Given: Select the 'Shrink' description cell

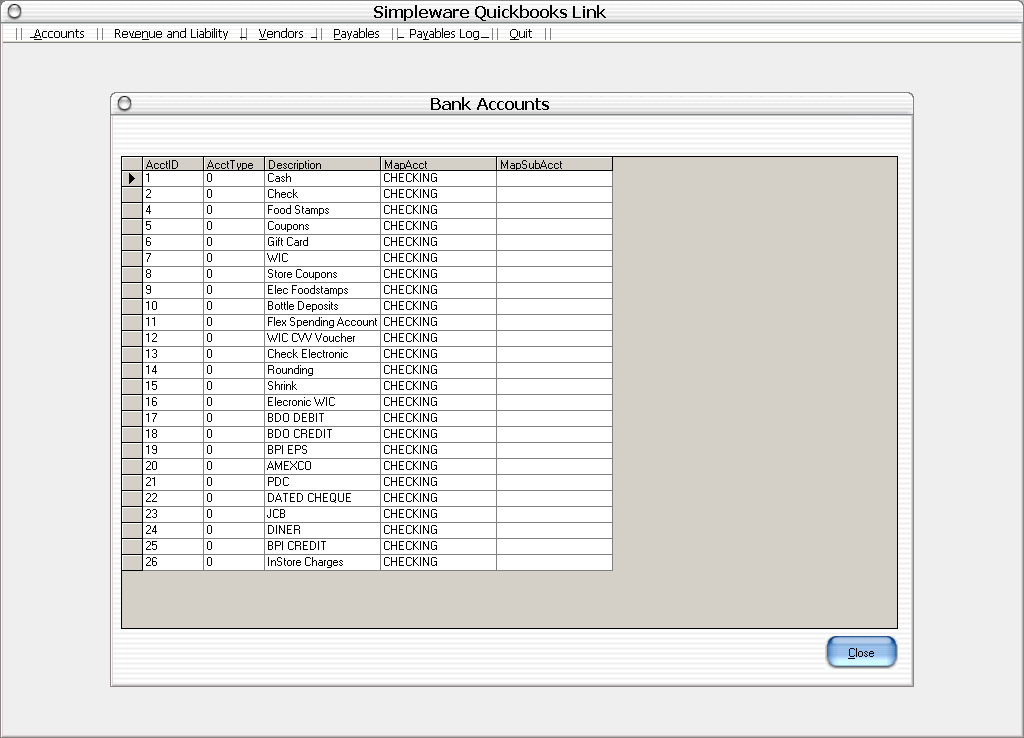Looking at the screenshot, I should pyautogui.click(x=323, y=387).
